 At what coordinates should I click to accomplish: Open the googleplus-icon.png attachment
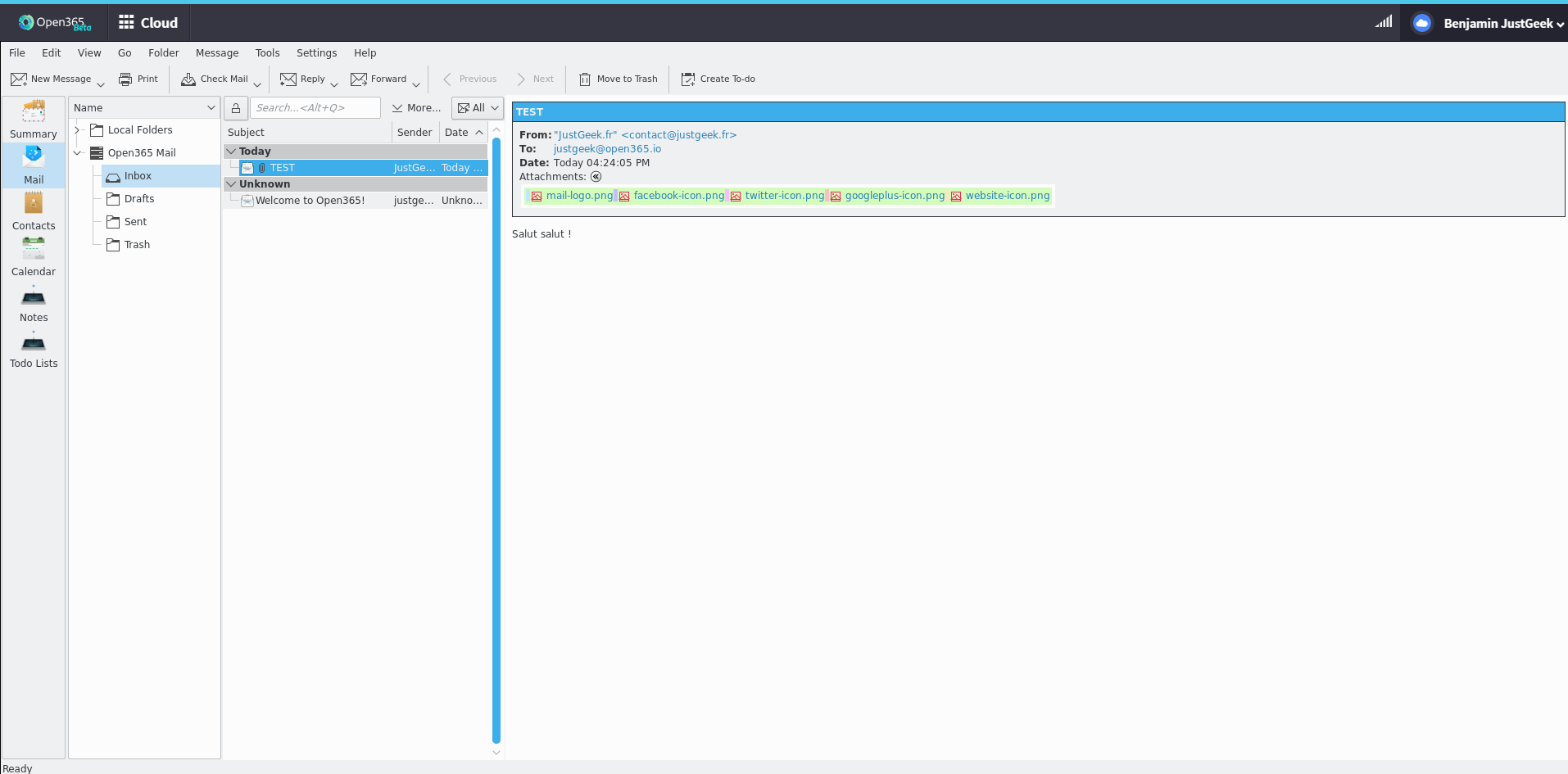point(887,196)
